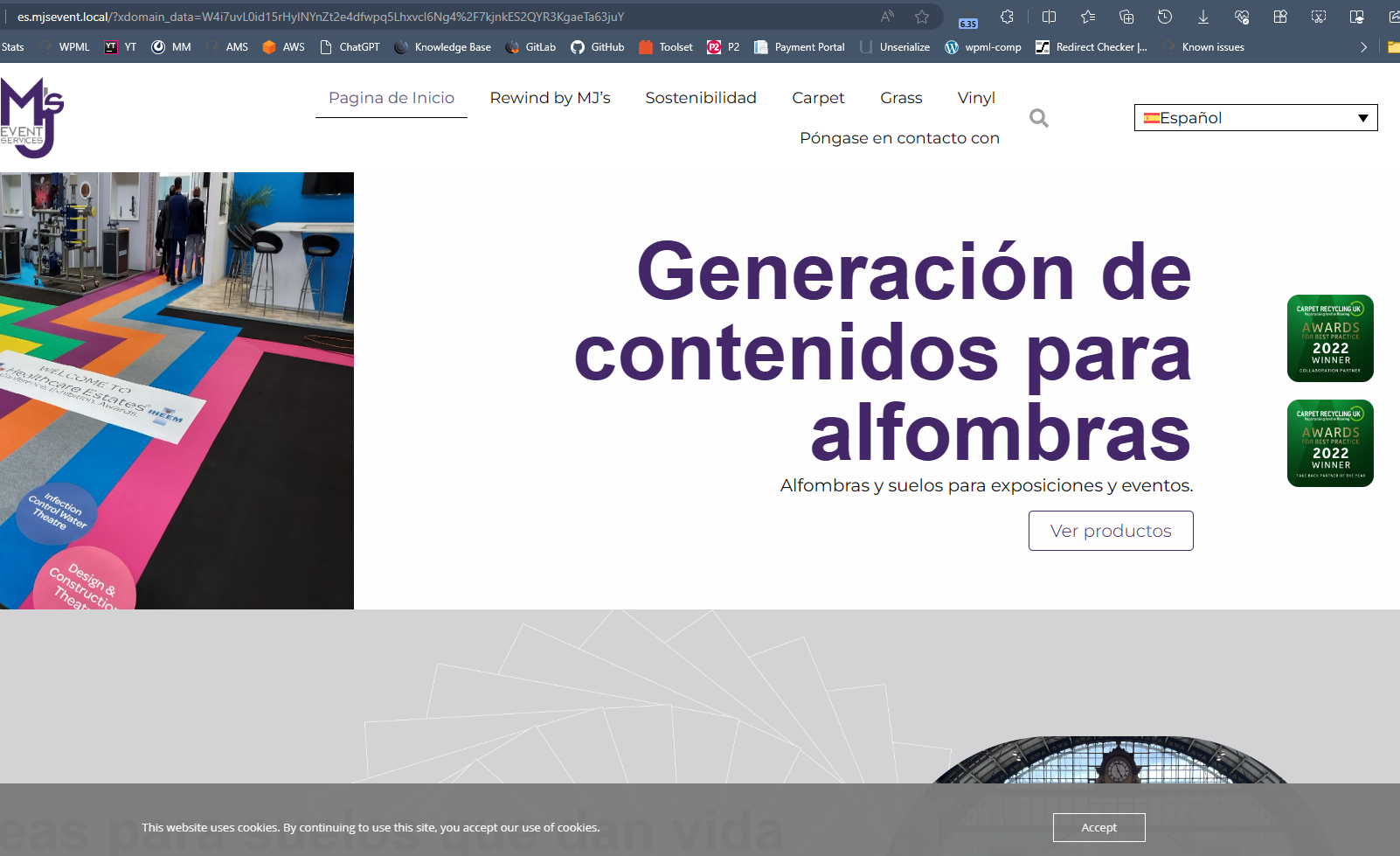Open Stats bookmark

pos(12,47)
